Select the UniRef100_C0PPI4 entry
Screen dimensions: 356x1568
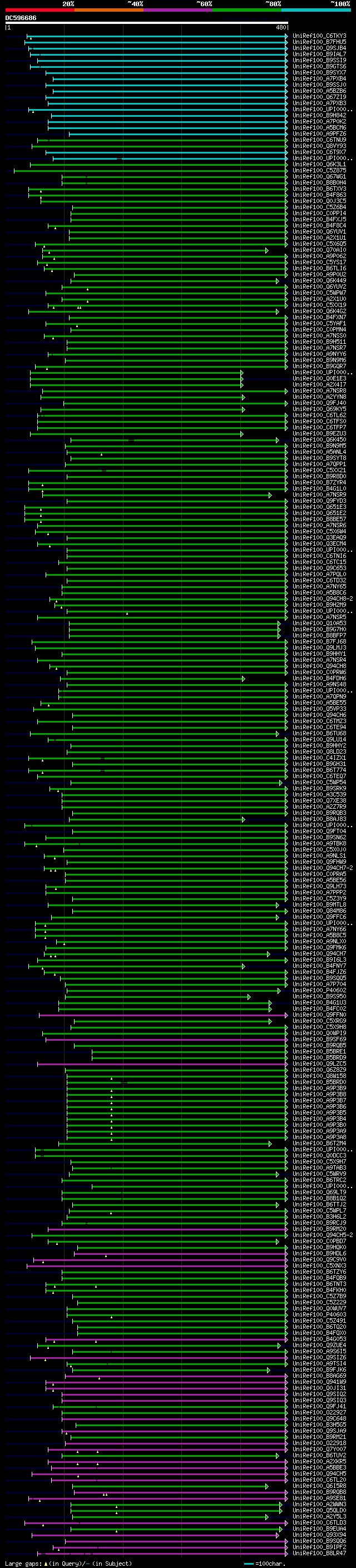(319, 213)
